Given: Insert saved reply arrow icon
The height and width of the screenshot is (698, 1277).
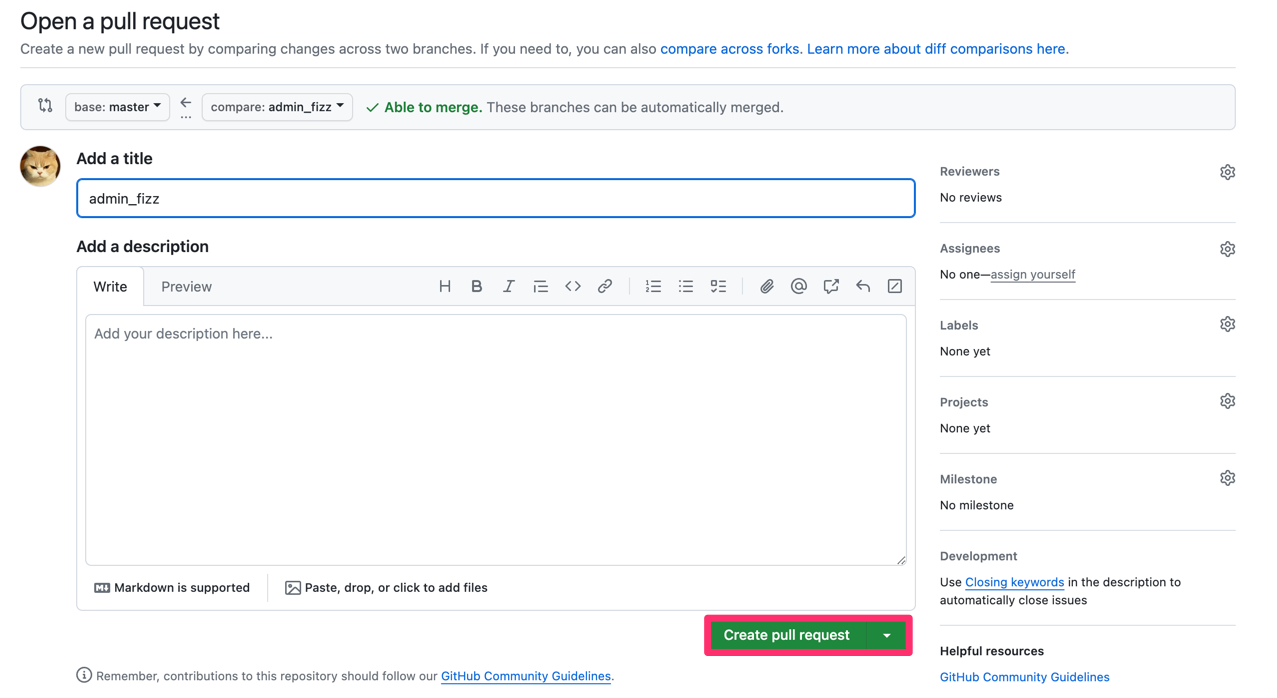Looking at the screenshot, I should (863, 286).
